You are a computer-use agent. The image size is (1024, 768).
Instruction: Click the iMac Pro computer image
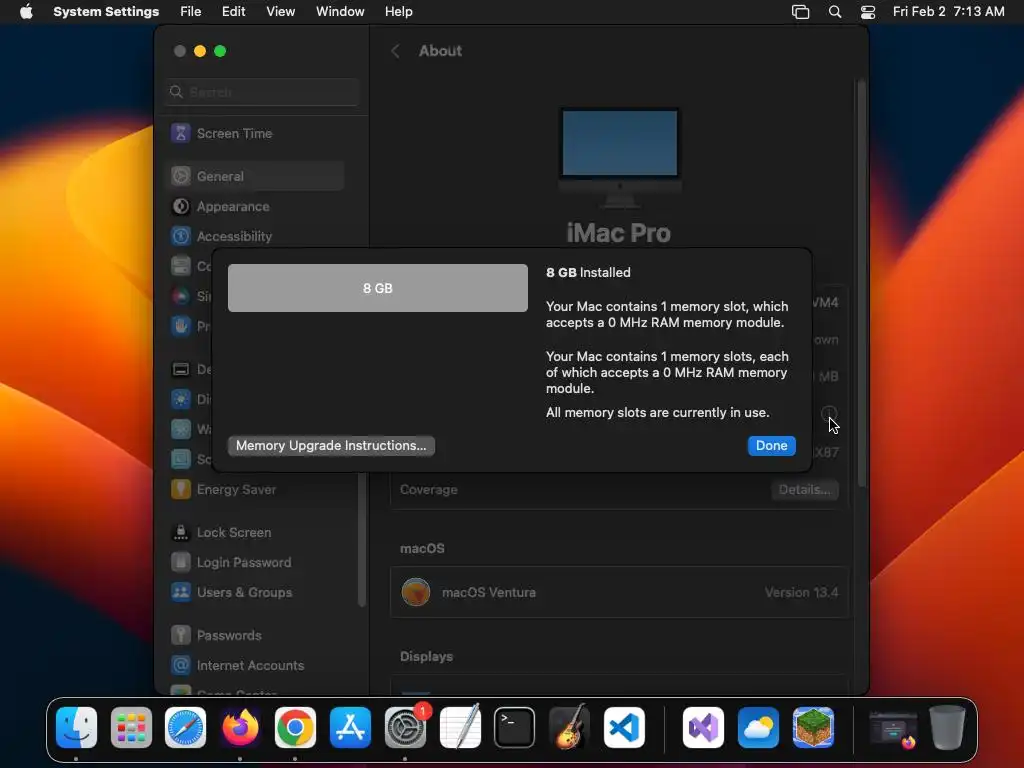click(x=620, y=157)
